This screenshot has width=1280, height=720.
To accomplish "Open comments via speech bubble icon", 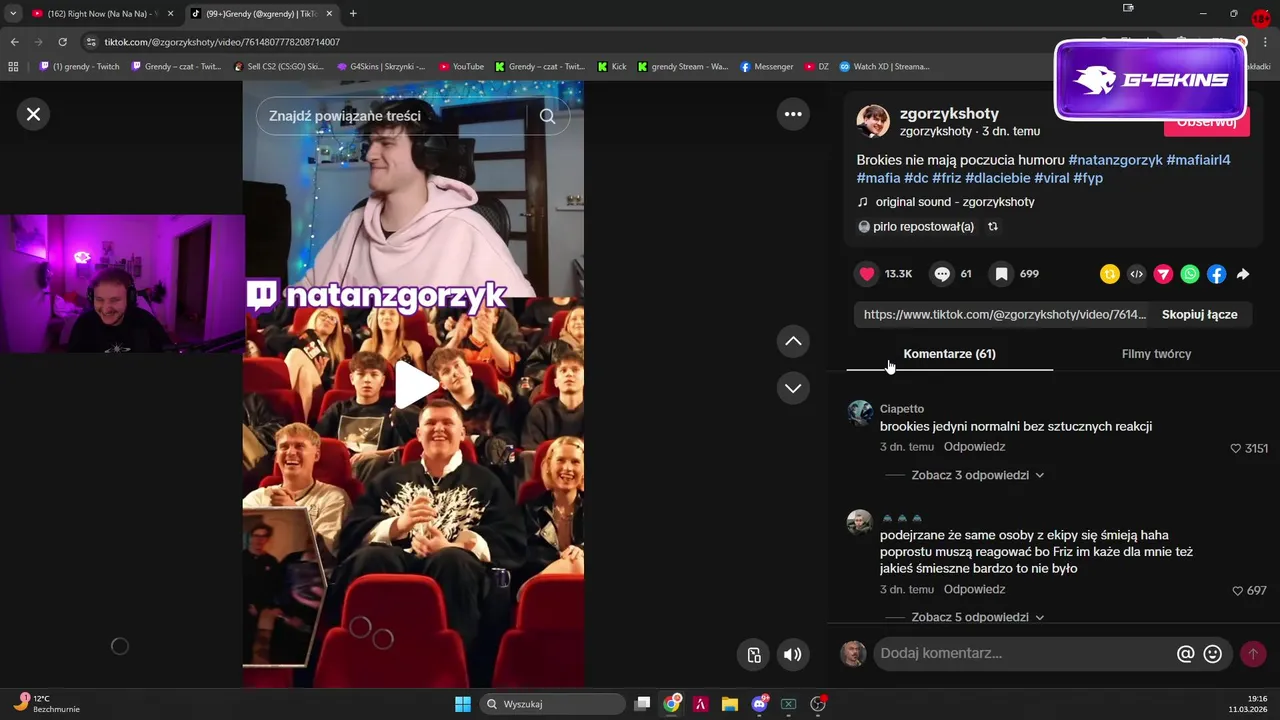I will (942, 274).
